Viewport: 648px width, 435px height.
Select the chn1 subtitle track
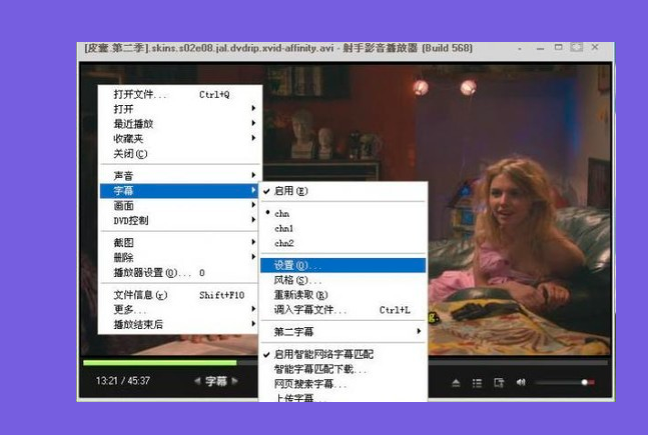pyautogui.click(x=284, y=228)
